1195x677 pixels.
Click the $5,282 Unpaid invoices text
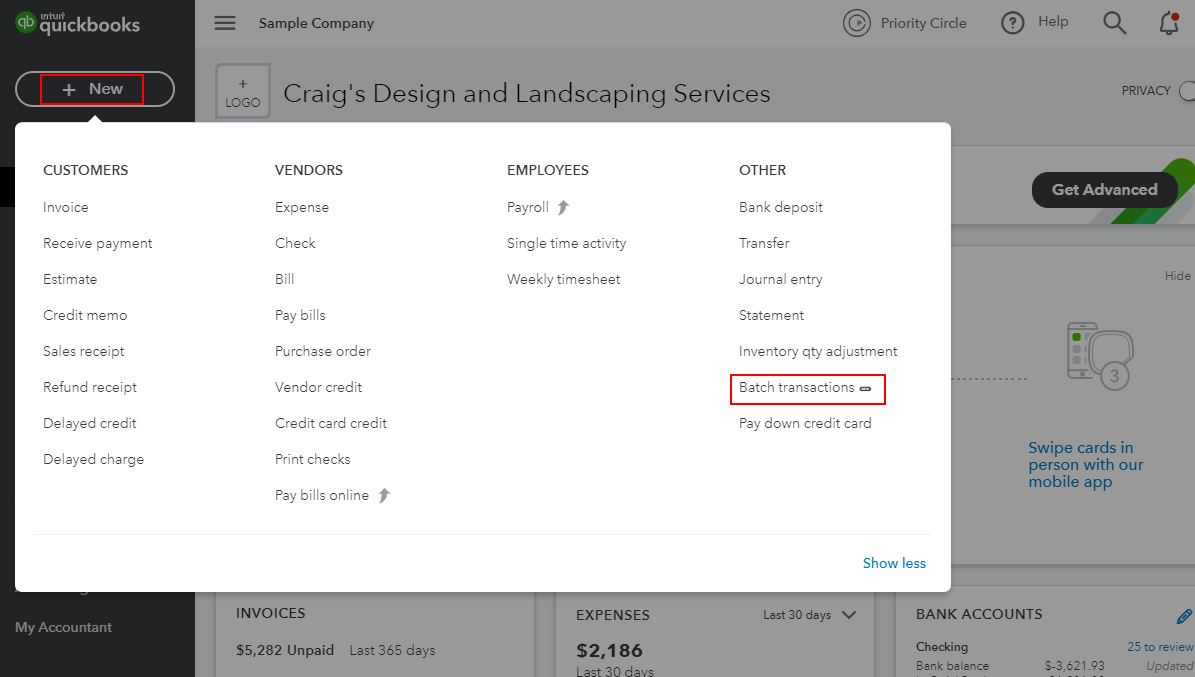point(285,650)
